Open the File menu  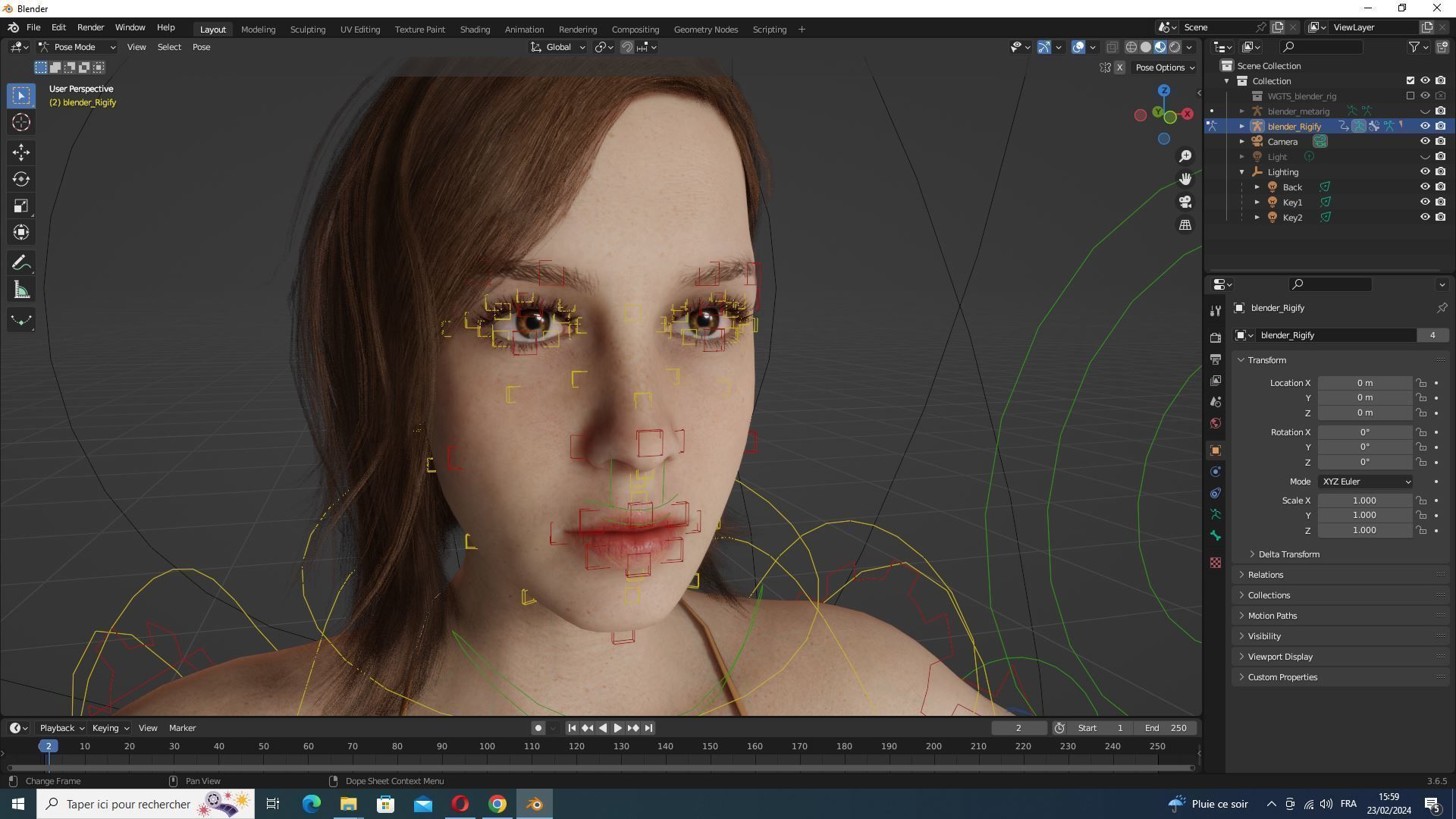pos(33,27)
